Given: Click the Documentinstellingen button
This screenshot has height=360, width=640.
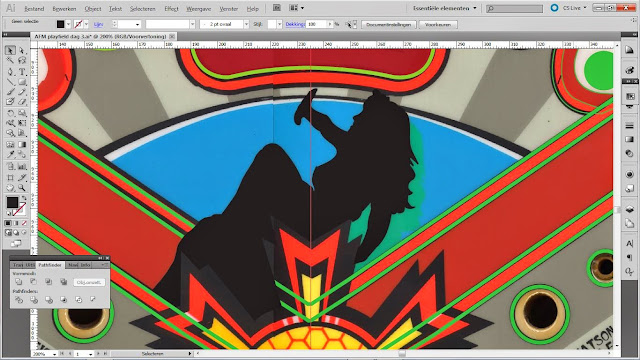Looking at the screenshot, I should click(388, 24).
